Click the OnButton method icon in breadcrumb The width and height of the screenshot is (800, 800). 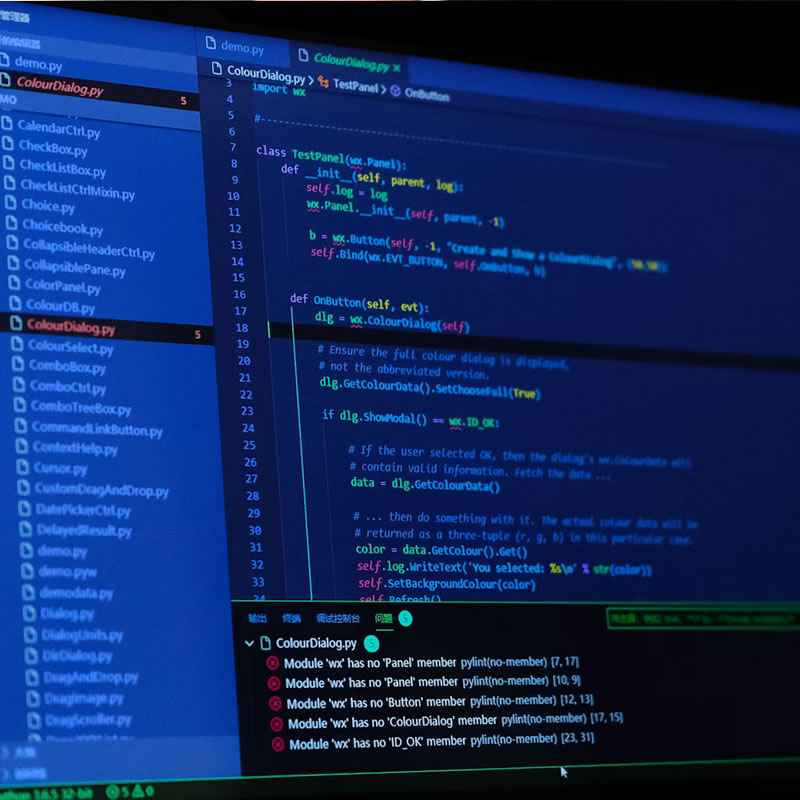395,91
